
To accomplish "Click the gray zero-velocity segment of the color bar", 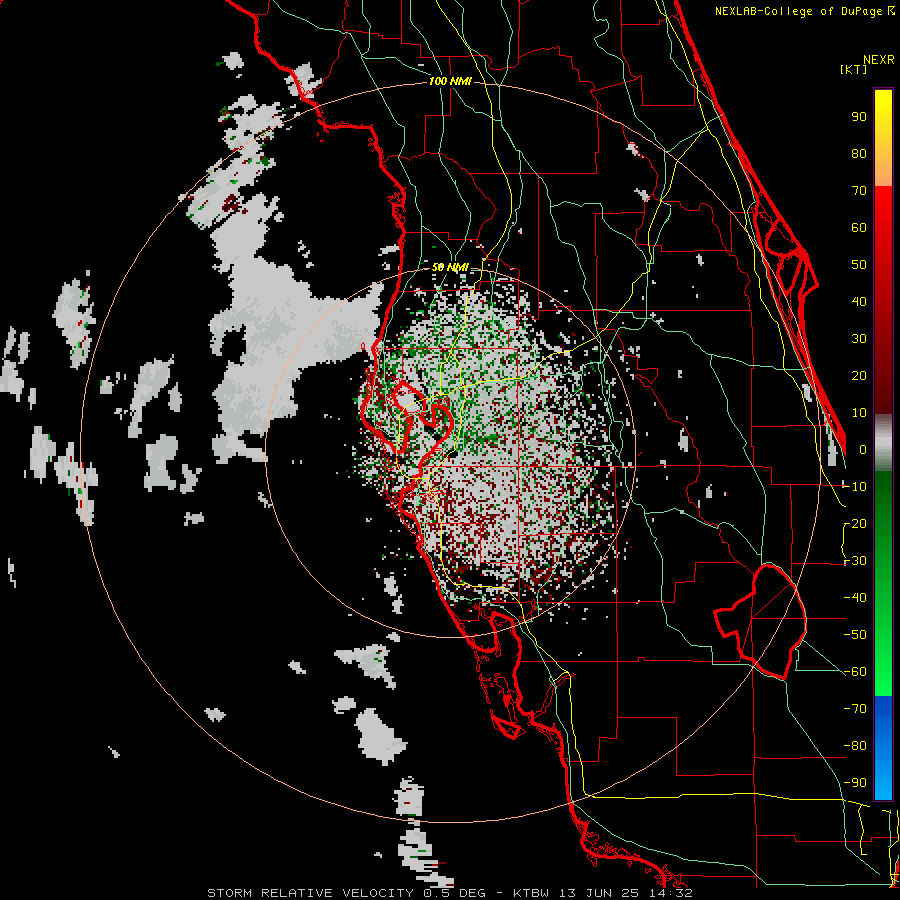I will click(x=883, y=442).
